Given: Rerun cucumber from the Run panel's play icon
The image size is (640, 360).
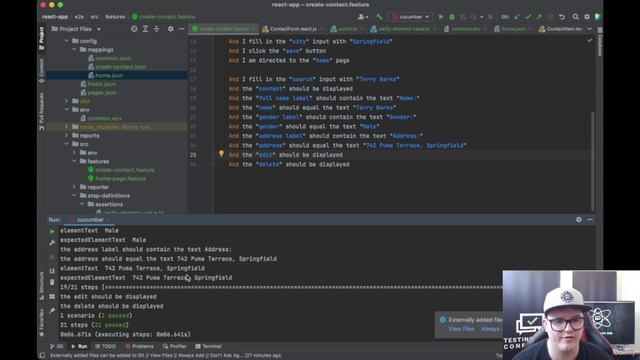Looking at the screenshot, I should click(x=52, y=231).
